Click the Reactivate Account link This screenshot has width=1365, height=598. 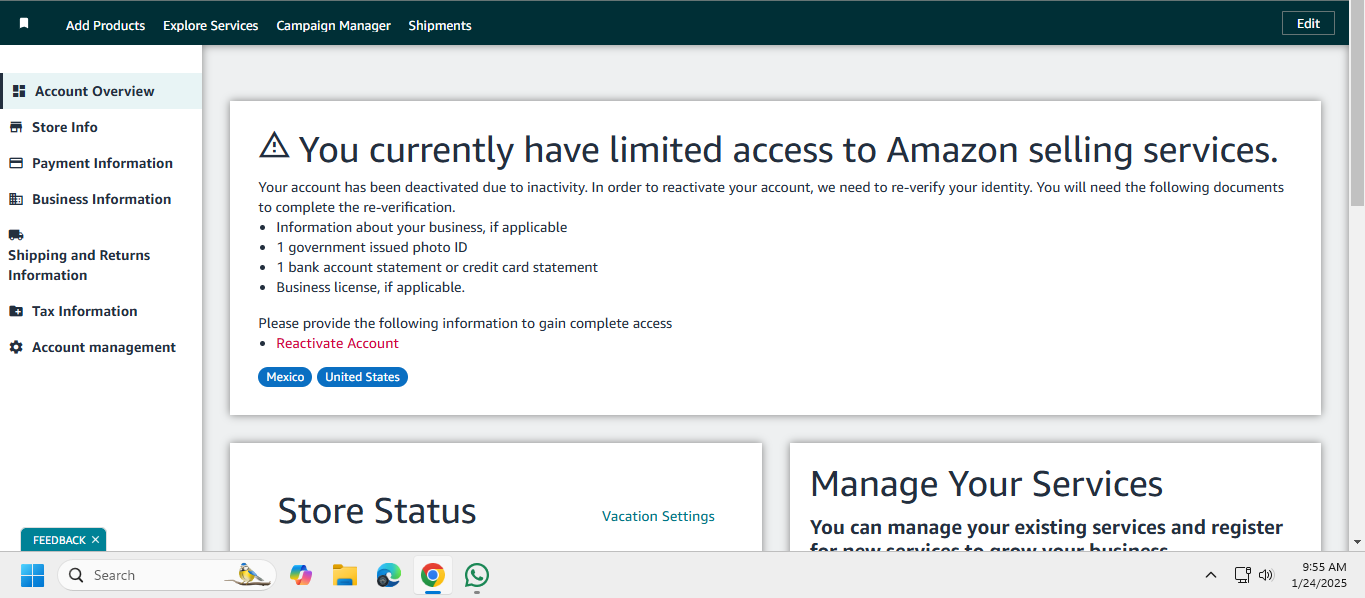tap(337, 343)
